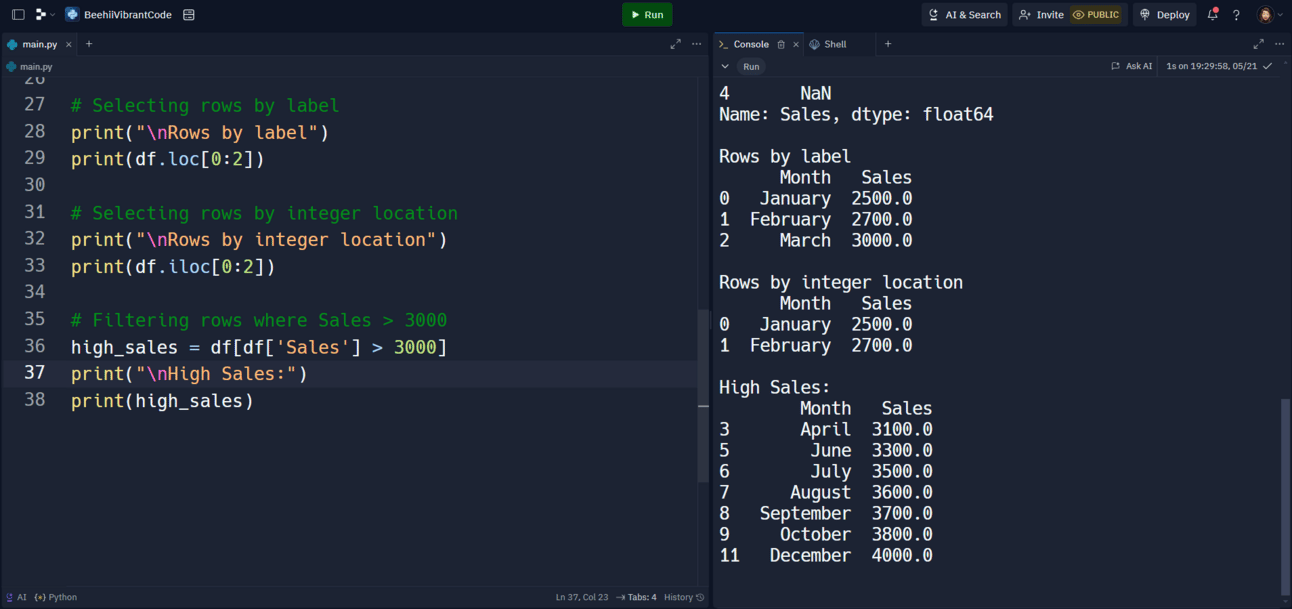Click the high_sales assignment line

coord(259,347)
